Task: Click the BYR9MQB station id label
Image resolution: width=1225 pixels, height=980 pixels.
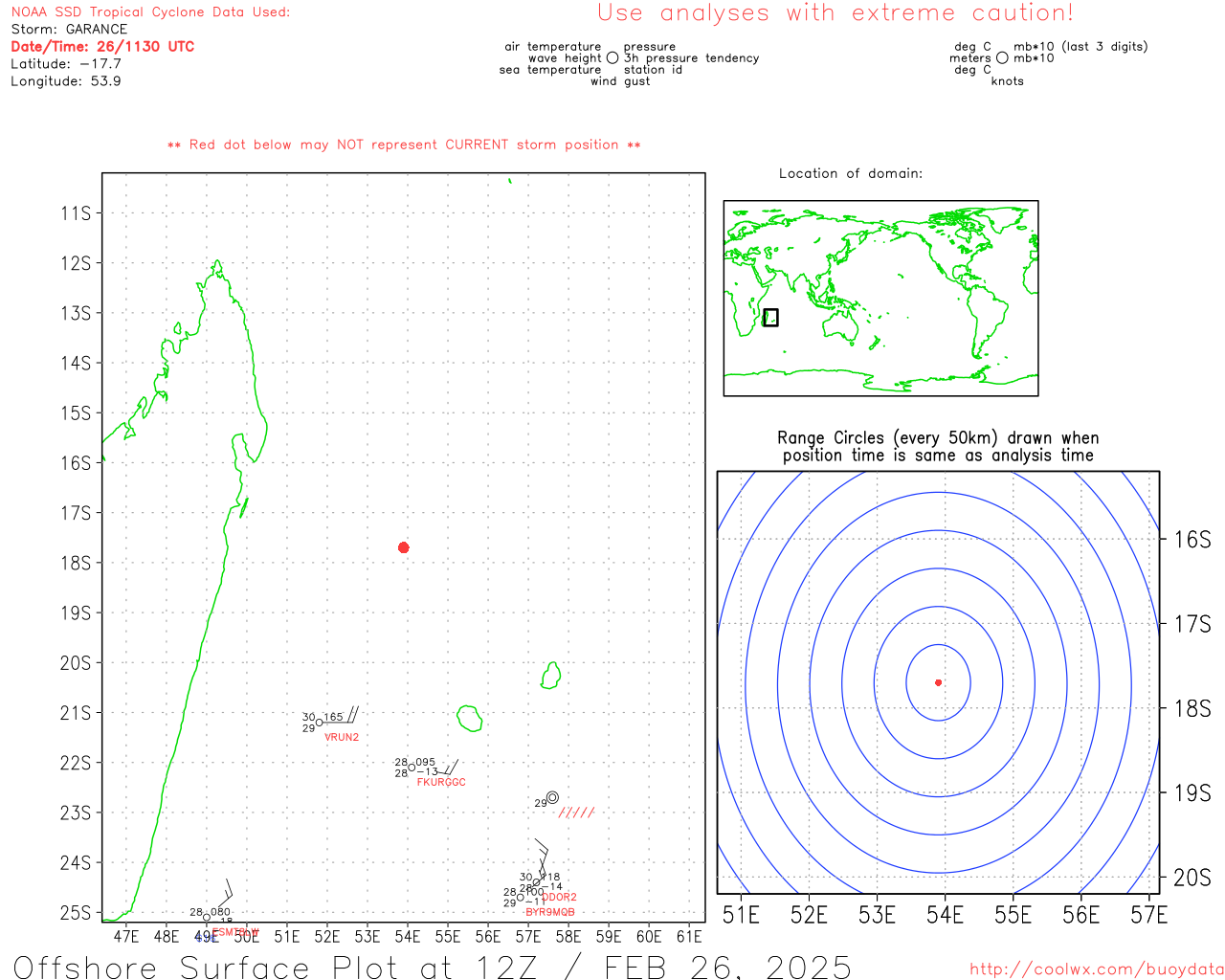Action: coord(550,912)
